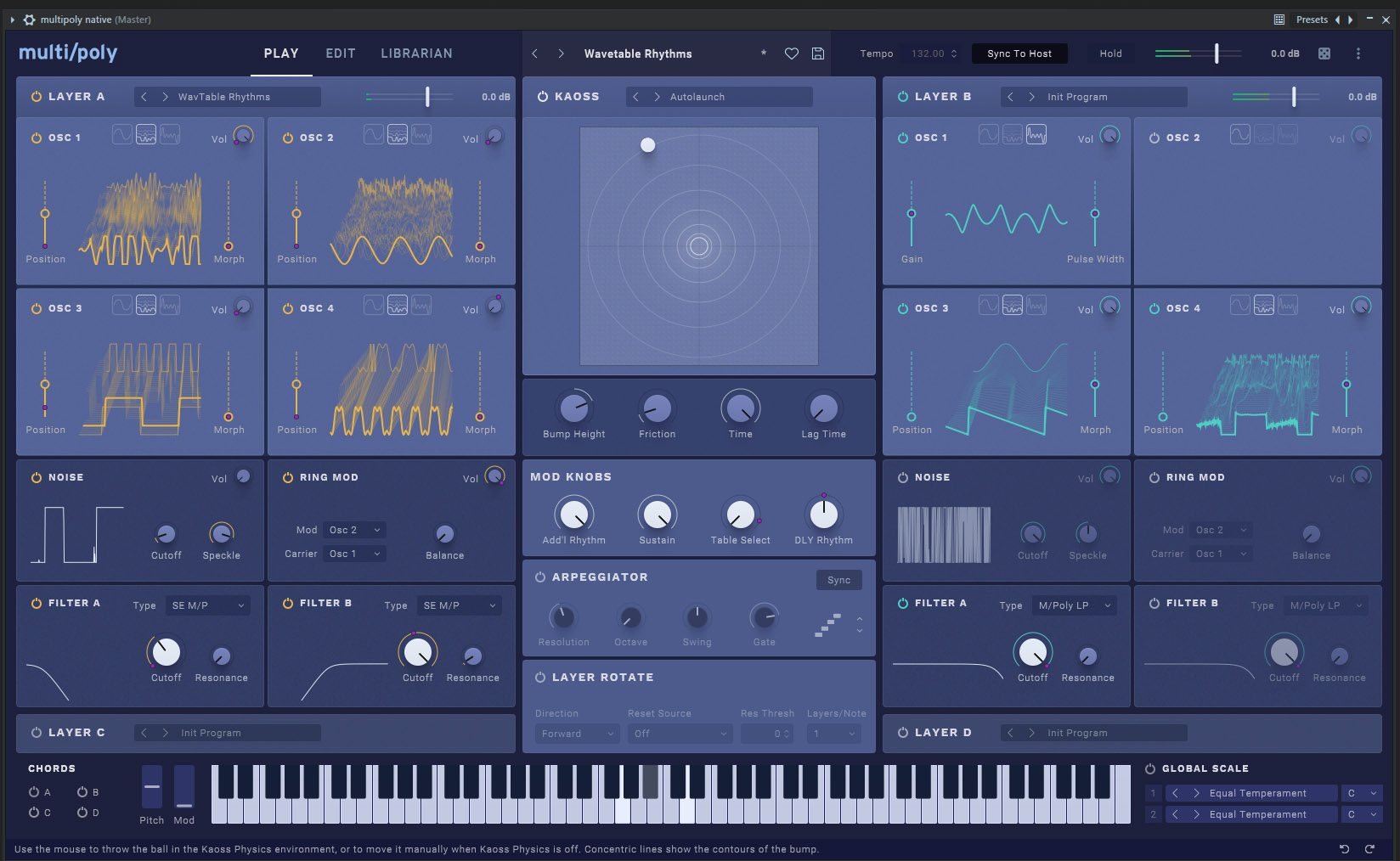
Task: Select the next preset arrow beside Wavetable Rhythms
Action: [x=561, y=53]
